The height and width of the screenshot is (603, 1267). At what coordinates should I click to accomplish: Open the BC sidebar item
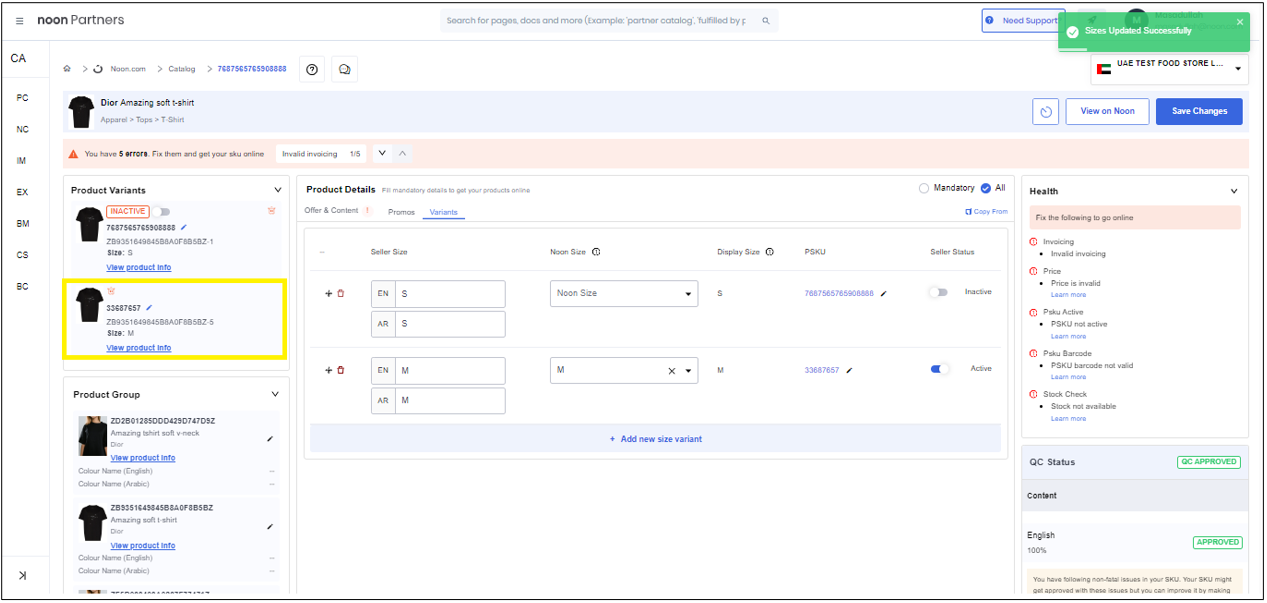[x=23, y=287]
